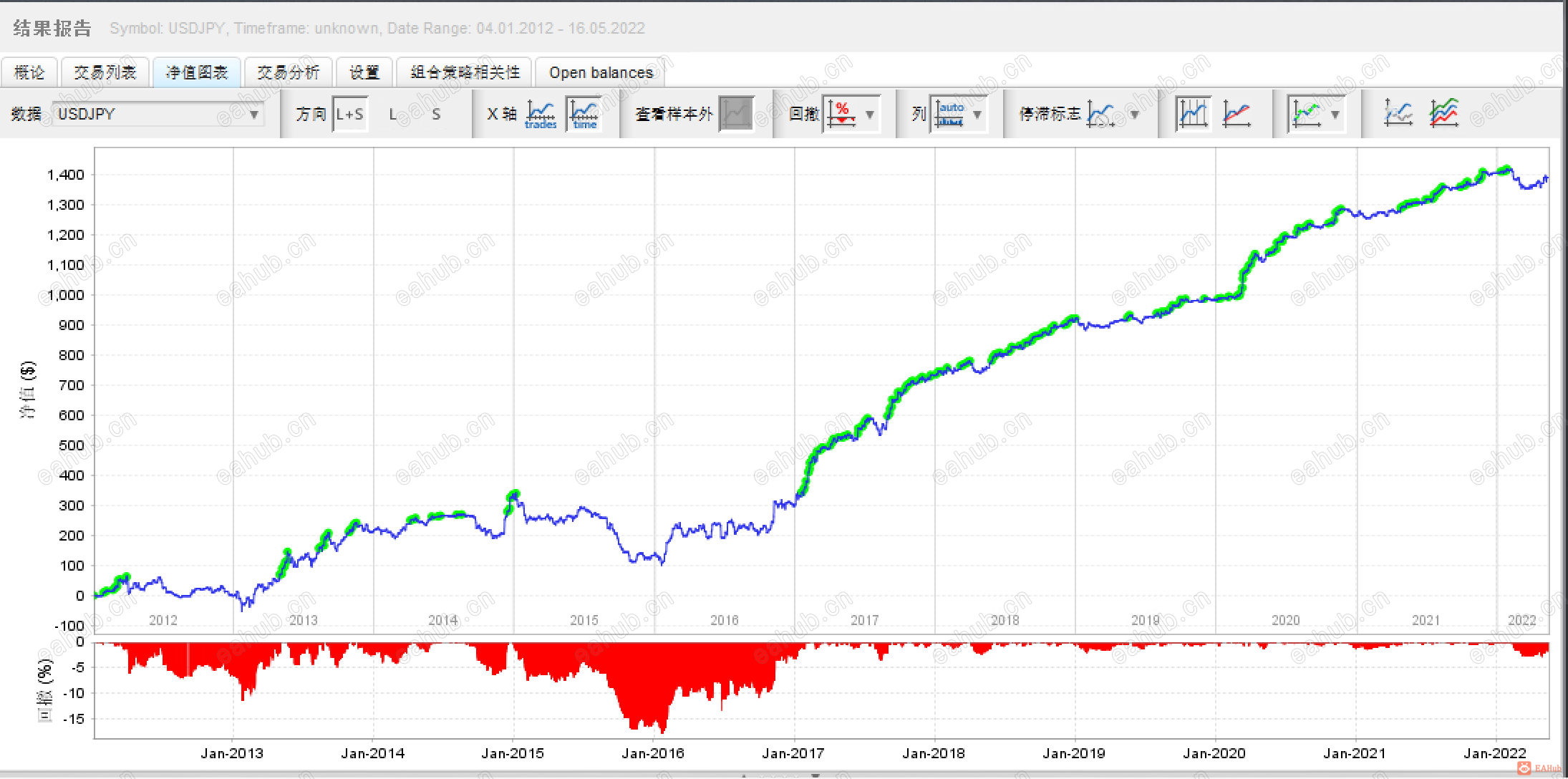Viewport: 1568px width, 779px height.
Task: Toggle L+S direction filter
Action: 350,114
